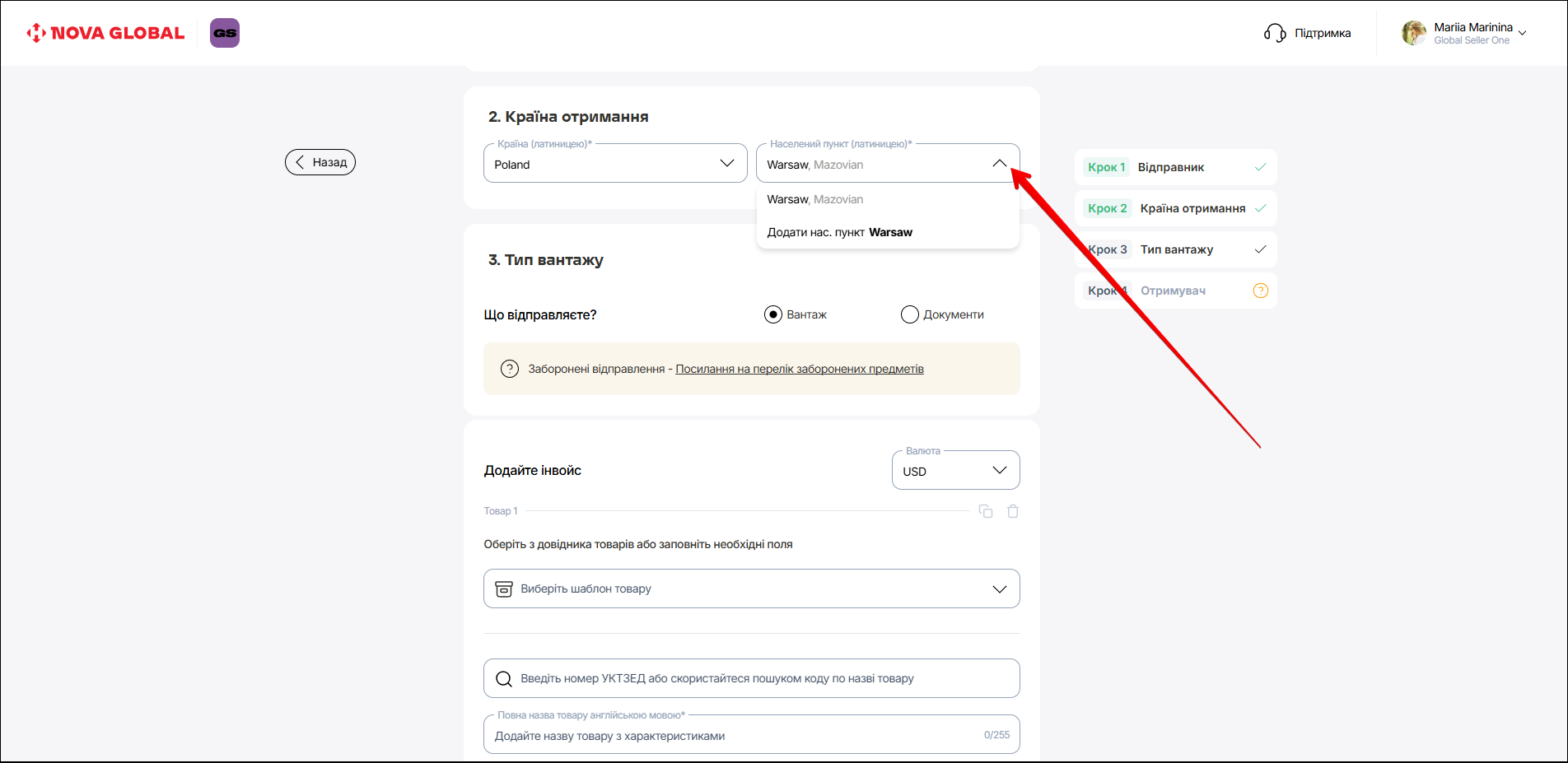Click the УКТЗЕД code search field
The image size is (1568, 763).
pos(751,678)
